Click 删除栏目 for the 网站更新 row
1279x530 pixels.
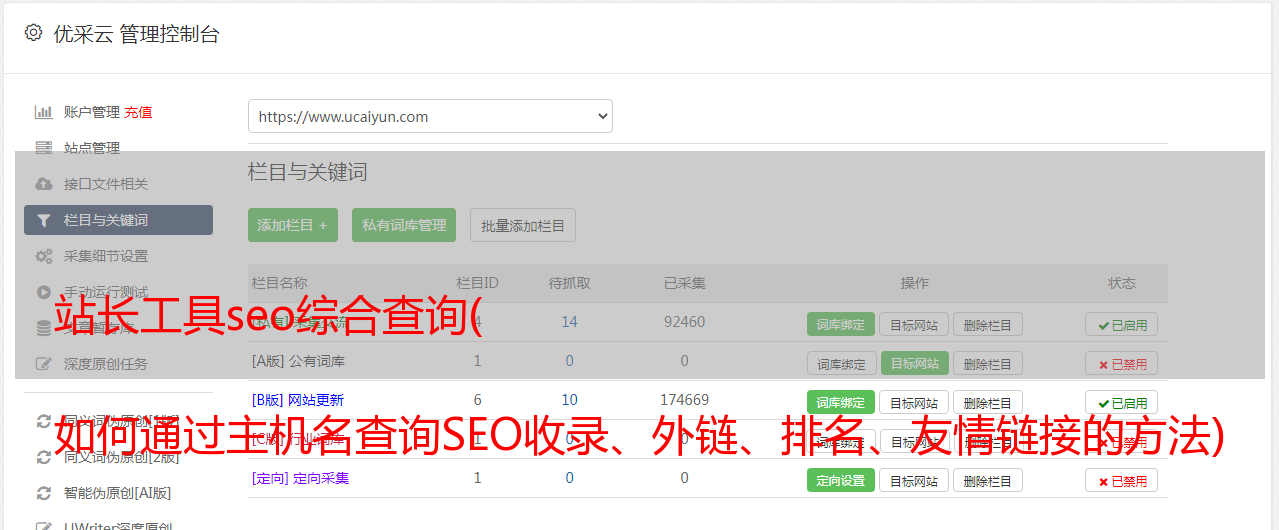point(988,402)
